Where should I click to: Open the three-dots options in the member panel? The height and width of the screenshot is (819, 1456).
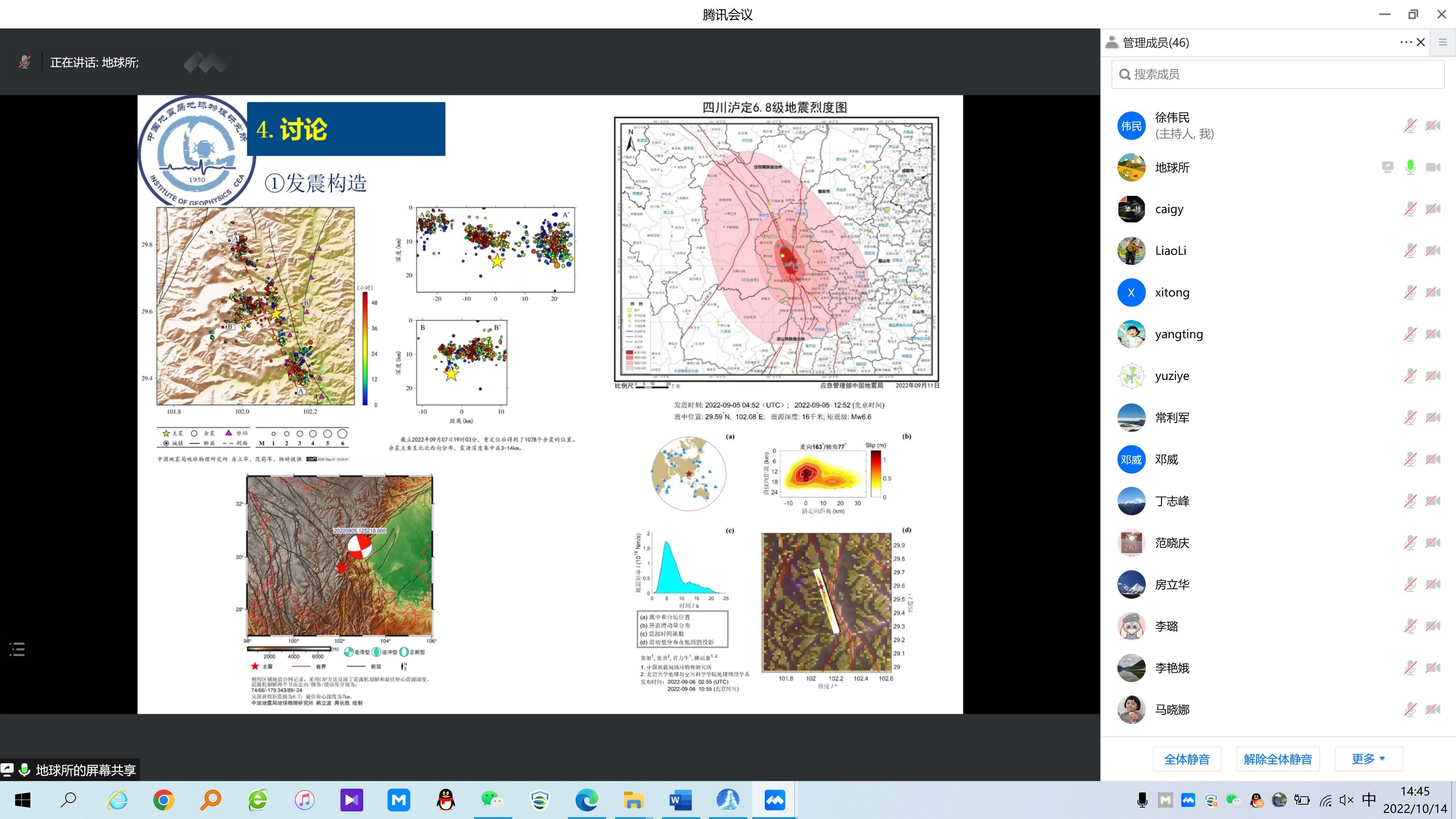coord(1406,42)
